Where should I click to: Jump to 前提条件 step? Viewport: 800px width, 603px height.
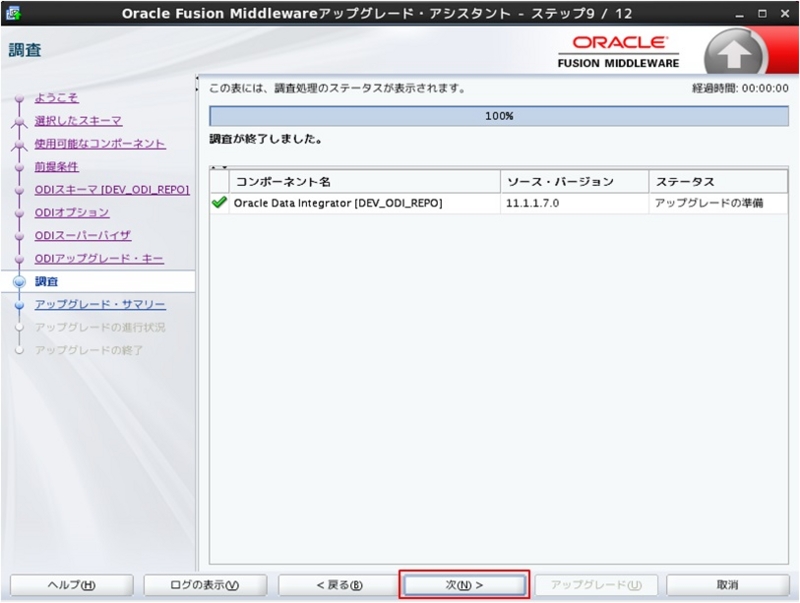click(57, 166)
